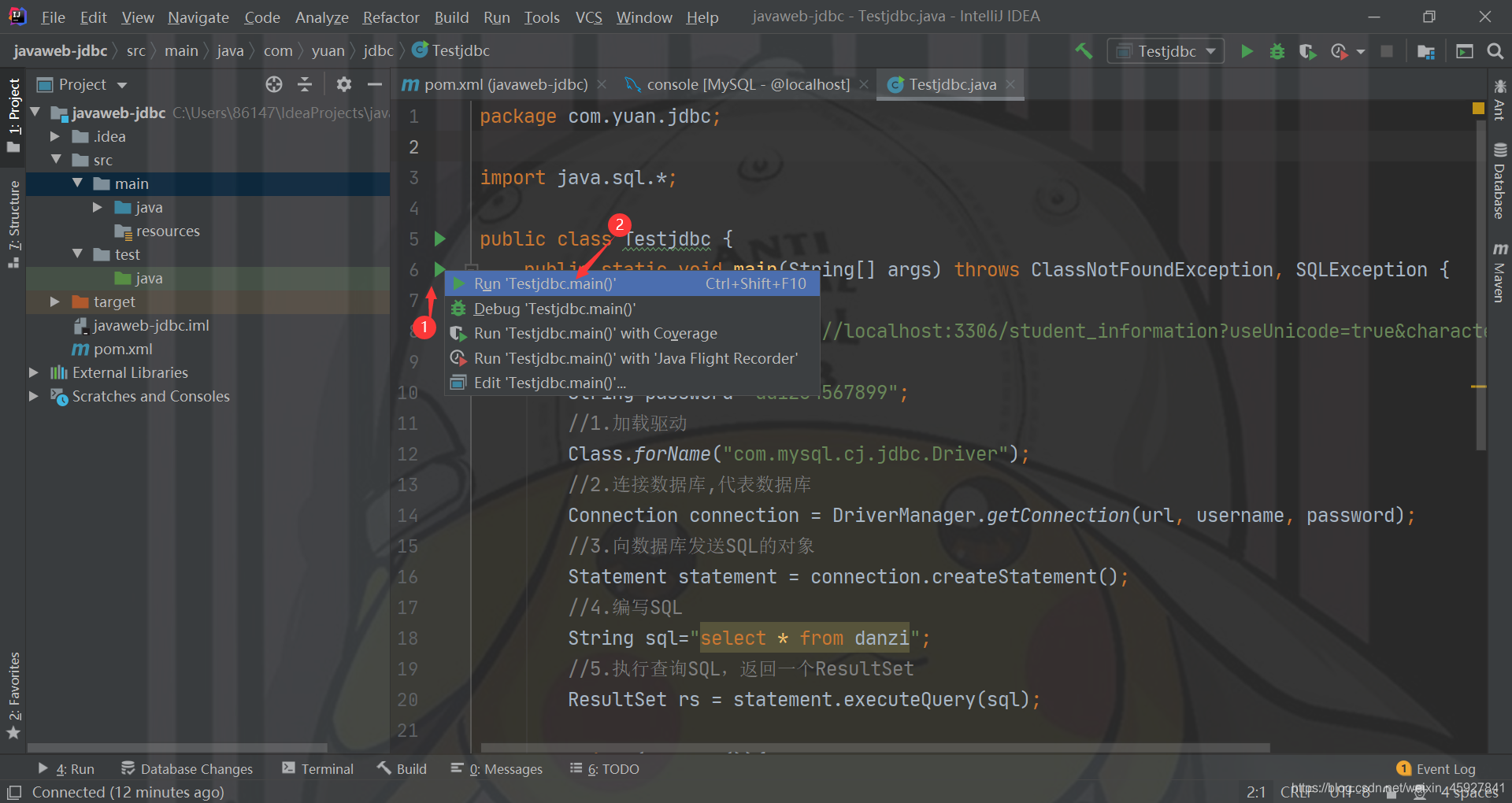Screen dimensions: 1512x803
Task: Close the Testjdbc.java tab
Action: (x=1010, y=84)
